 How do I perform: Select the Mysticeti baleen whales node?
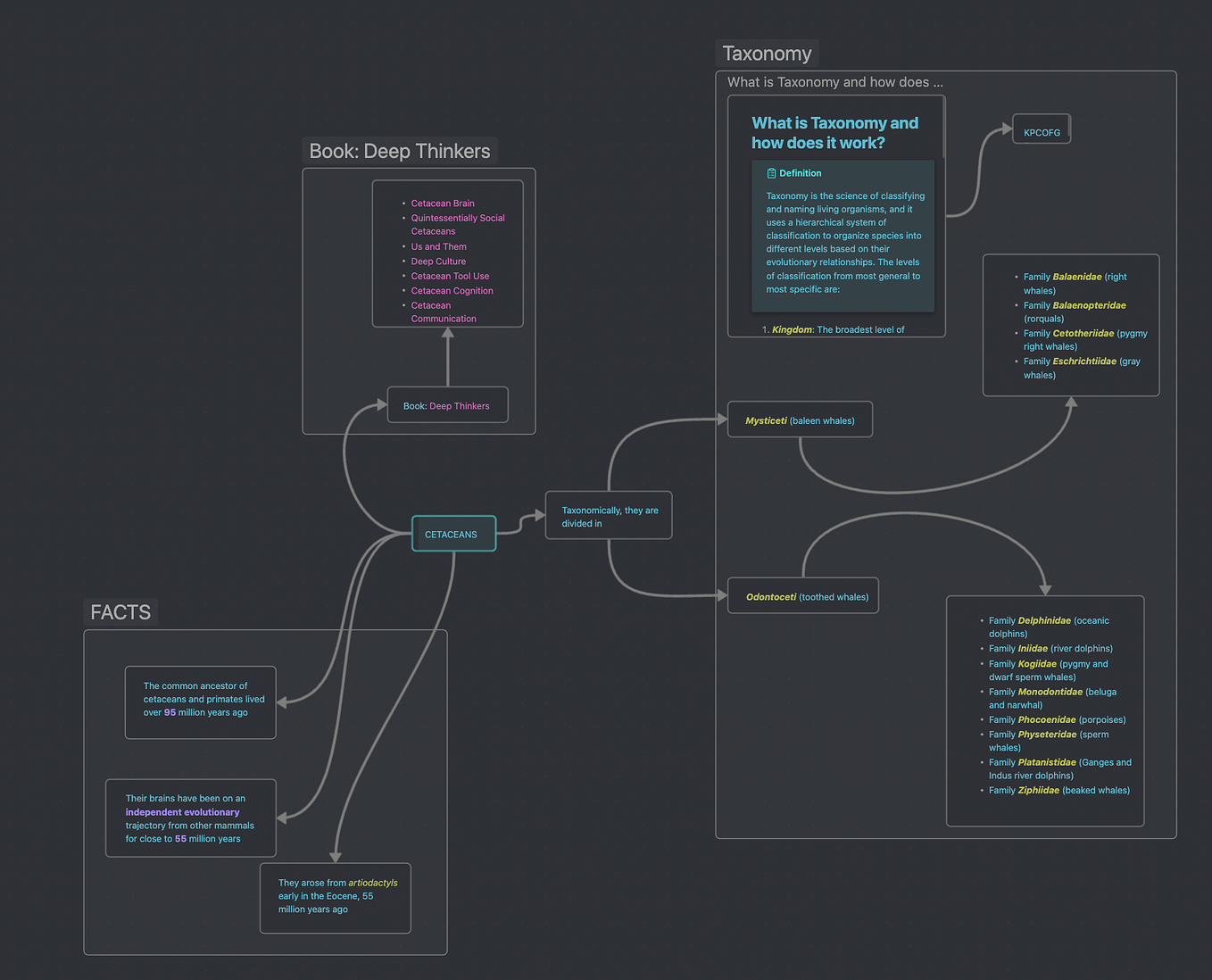pyautogui.click(x=800, y=419)
